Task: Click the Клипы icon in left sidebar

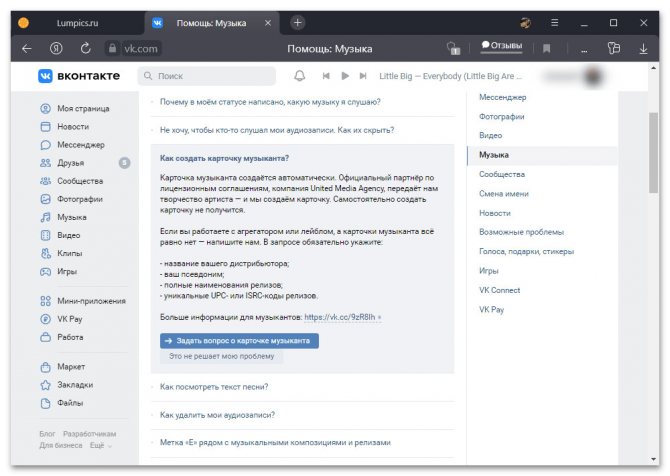Action: (45, 253)
